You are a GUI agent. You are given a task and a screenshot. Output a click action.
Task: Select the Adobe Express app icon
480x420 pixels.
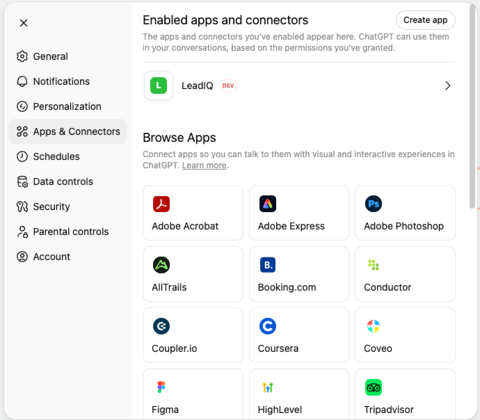[268, 204]
